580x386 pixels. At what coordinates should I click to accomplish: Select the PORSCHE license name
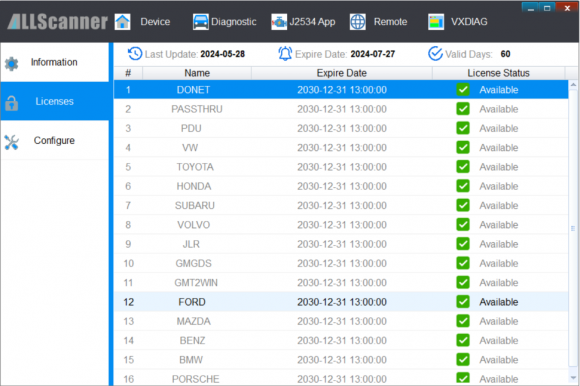(196, 379)
